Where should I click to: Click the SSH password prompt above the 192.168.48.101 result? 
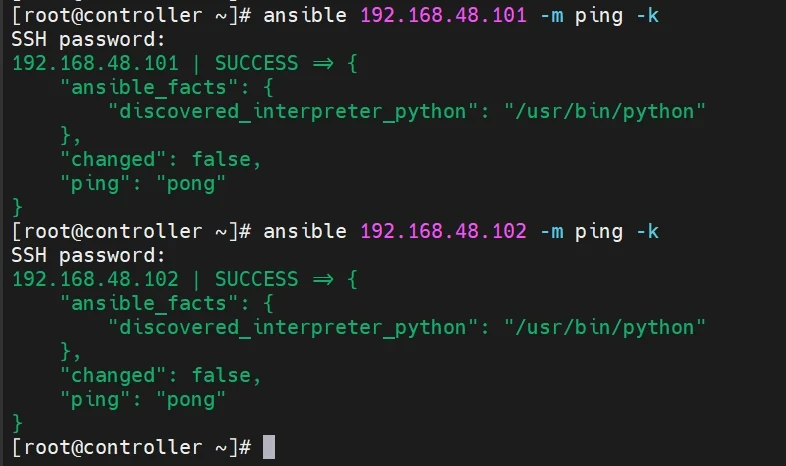tap(88, 39)
